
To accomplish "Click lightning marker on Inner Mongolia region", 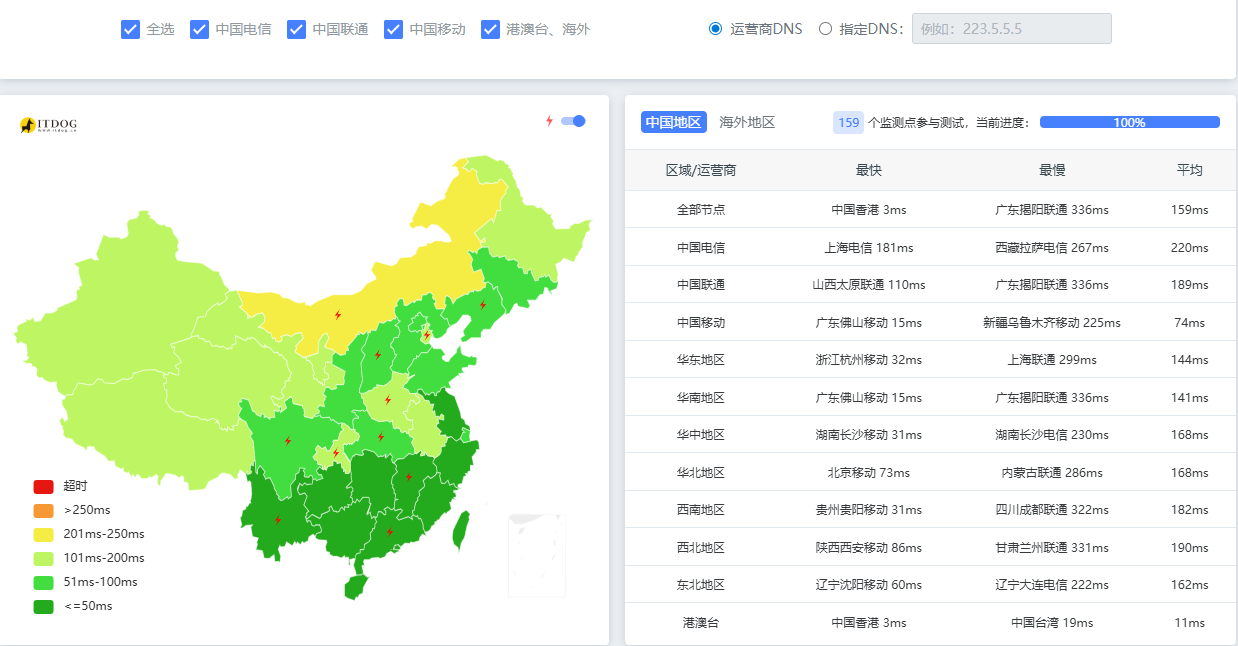I will pyautogui.click(x=338, y=315).
